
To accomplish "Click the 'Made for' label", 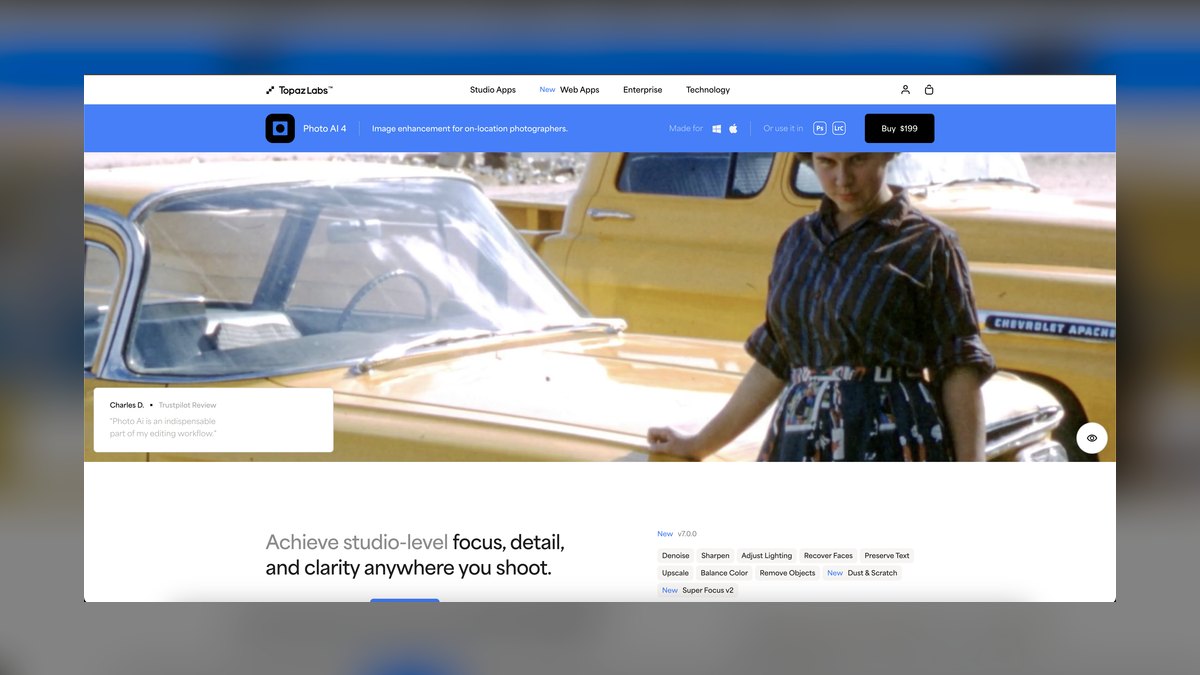I will click(686, 129).
